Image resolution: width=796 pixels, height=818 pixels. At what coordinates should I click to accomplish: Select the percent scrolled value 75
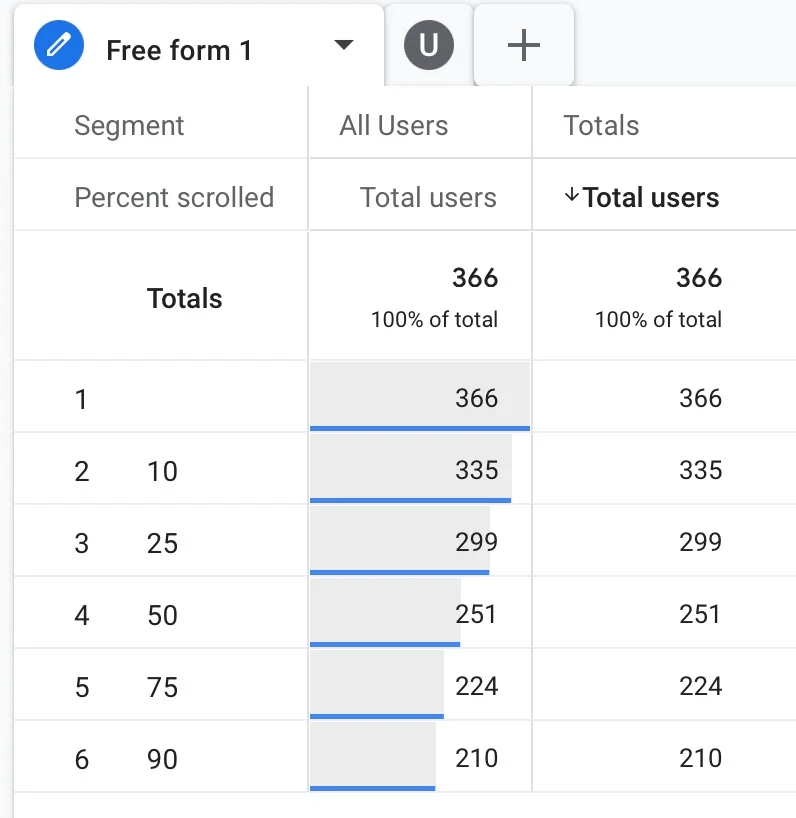tap(162, 687)
